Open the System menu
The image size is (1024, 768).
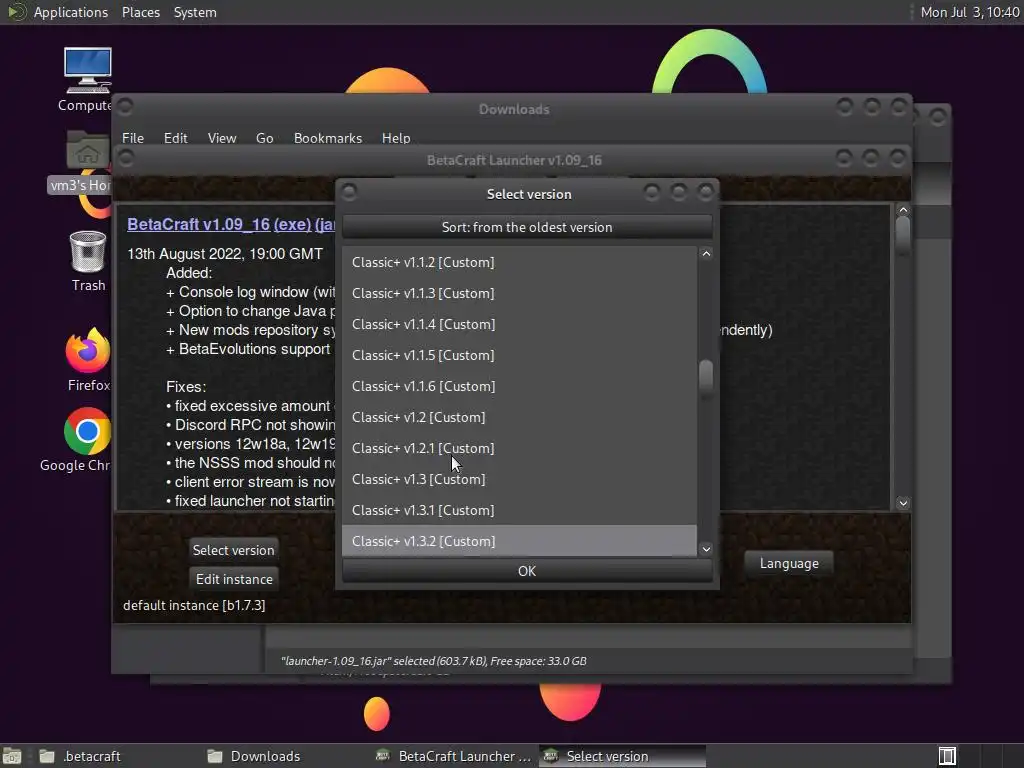click(x=195, y=12)
